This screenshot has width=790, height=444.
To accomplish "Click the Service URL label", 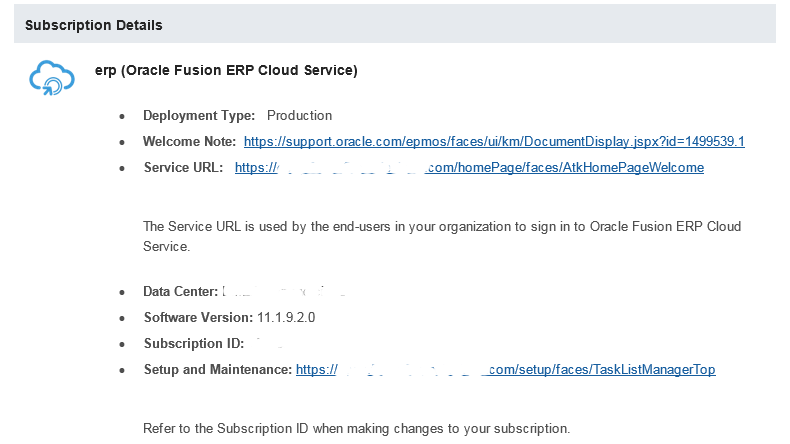I will coord(183,167).
